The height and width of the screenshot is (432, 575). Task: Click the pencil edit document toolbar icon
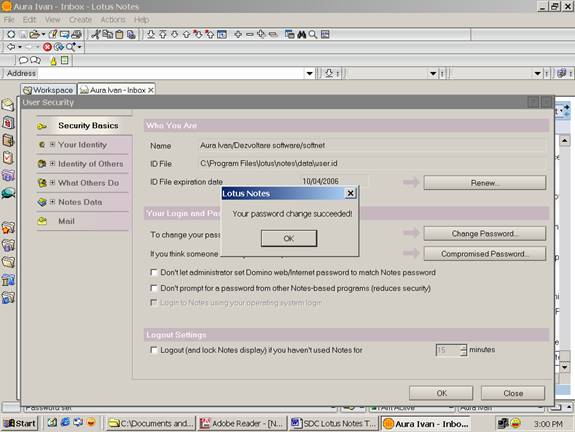(x=53, y=34)
